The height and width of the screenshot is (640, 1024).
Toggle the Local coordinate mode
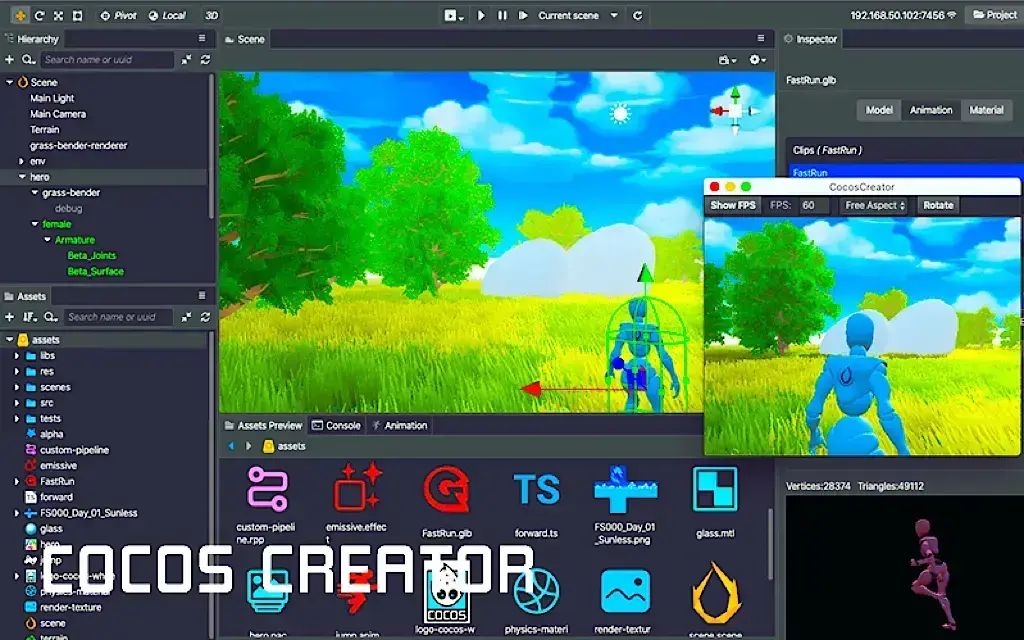167,15
